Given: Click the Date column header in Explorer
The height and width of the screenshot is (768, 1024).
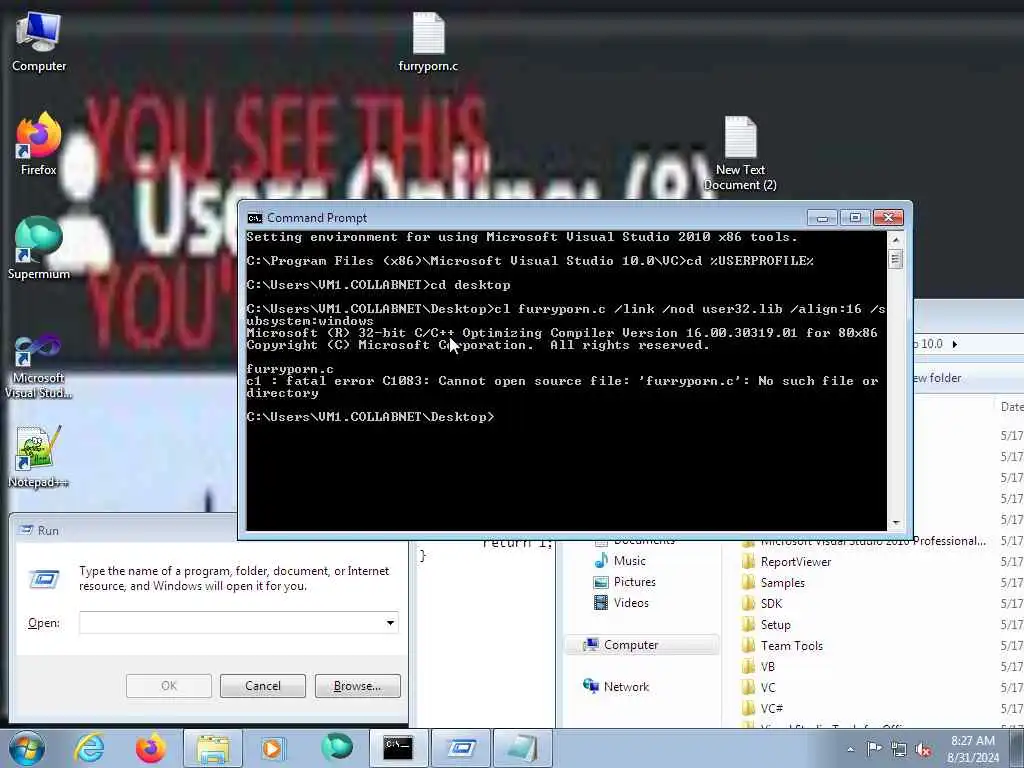Looking at the screenshot, I should 1012,406.
